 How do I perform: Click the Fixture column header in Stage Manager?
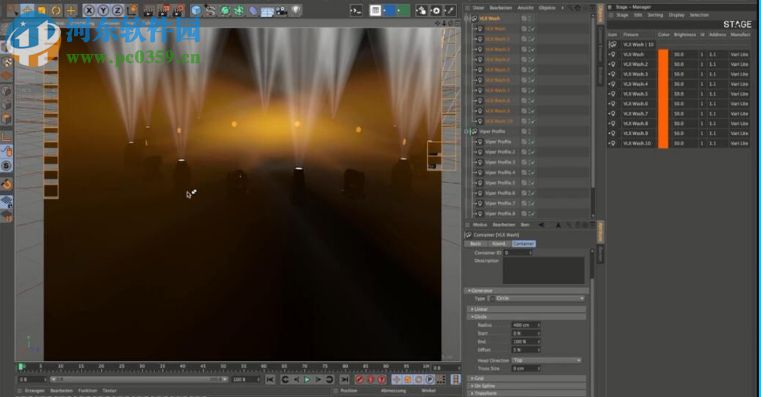(631, 35)
